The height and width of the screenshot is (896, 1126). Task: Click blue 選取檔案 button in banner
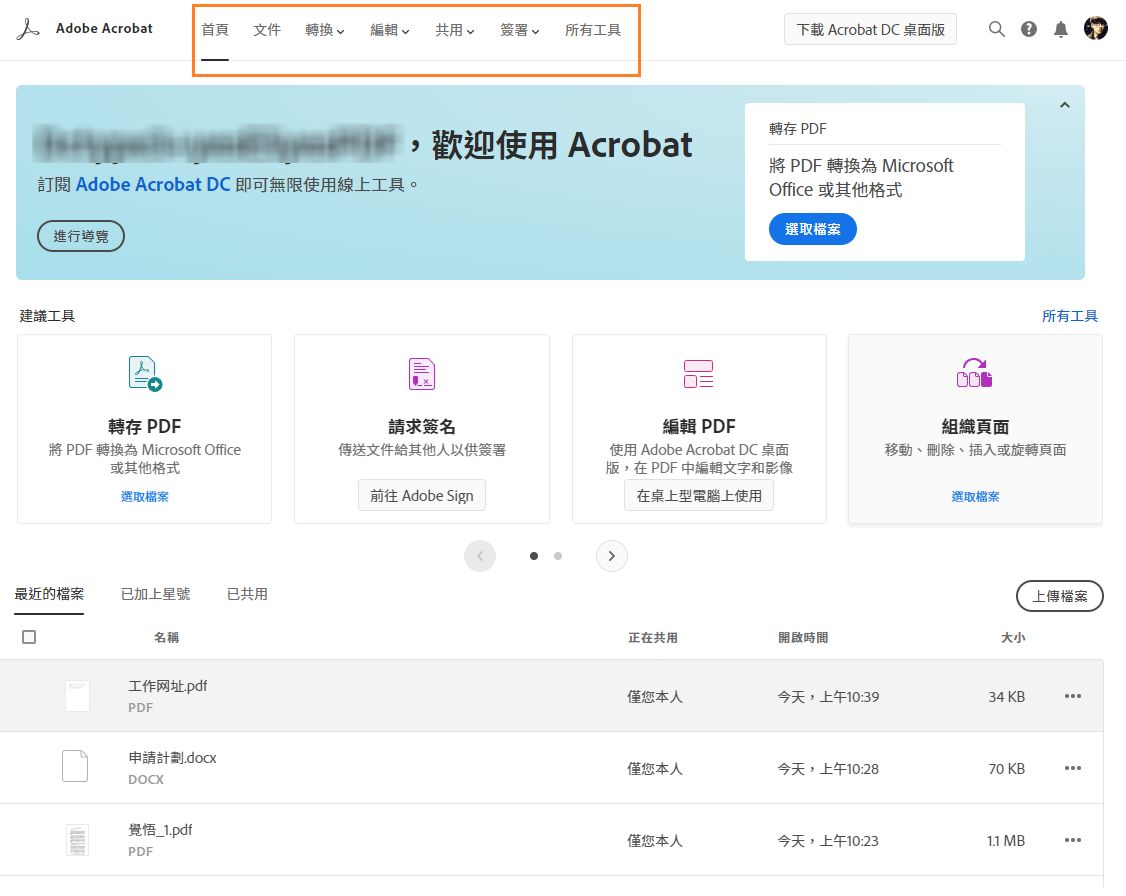point(812,229)
